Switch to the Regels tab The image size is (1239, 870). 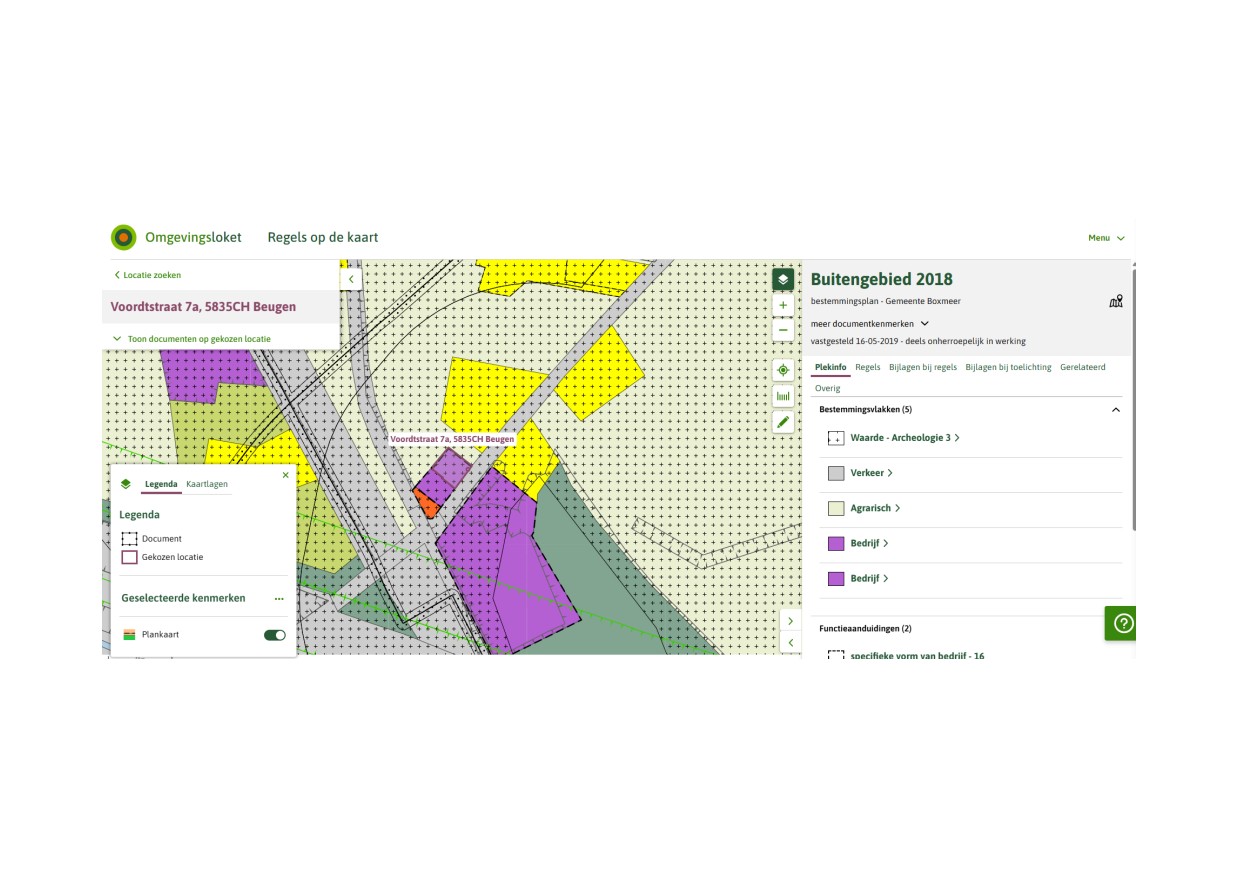click(868, 367)
